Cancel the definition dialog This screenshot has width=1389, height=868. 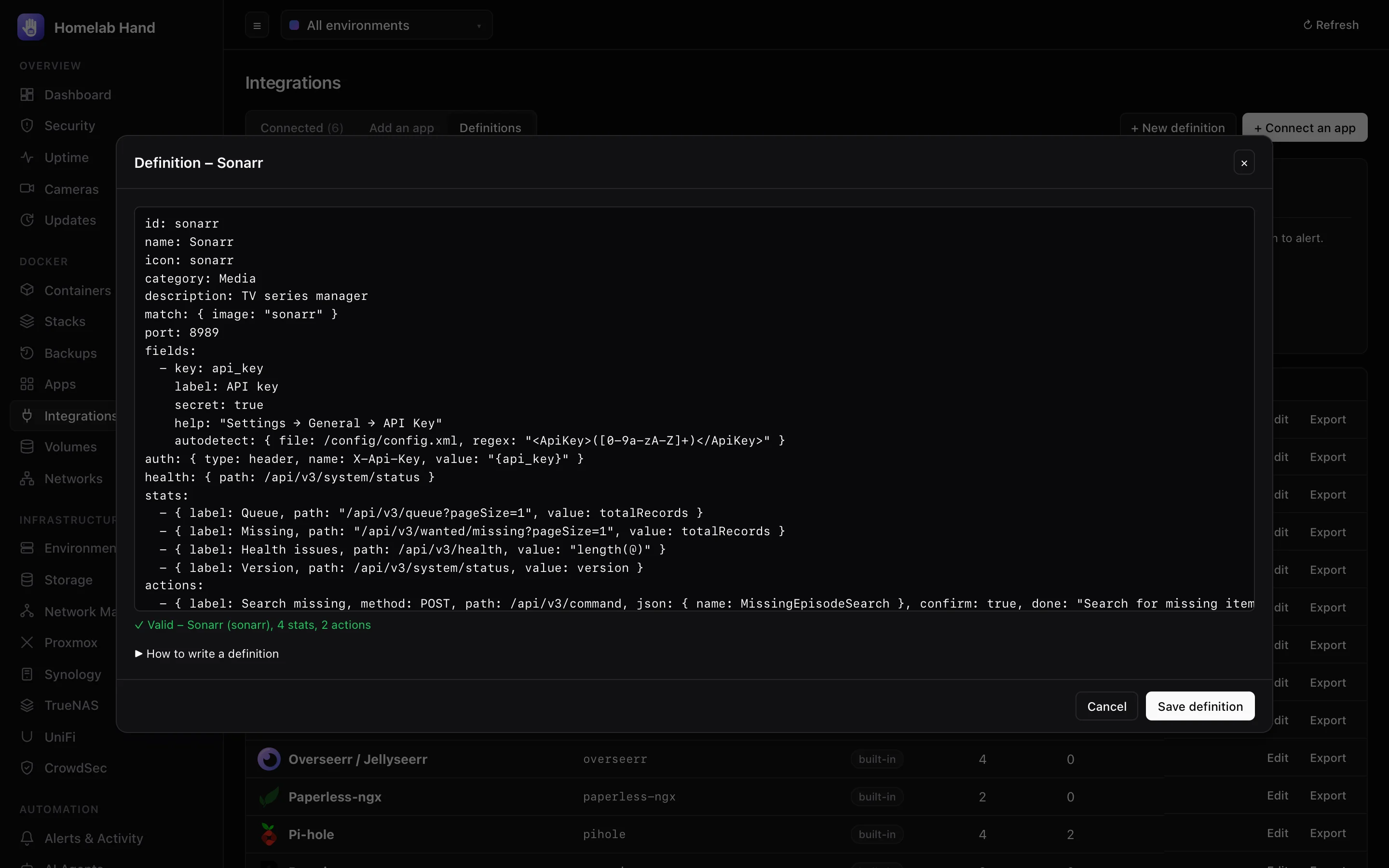coord(1106,706)
